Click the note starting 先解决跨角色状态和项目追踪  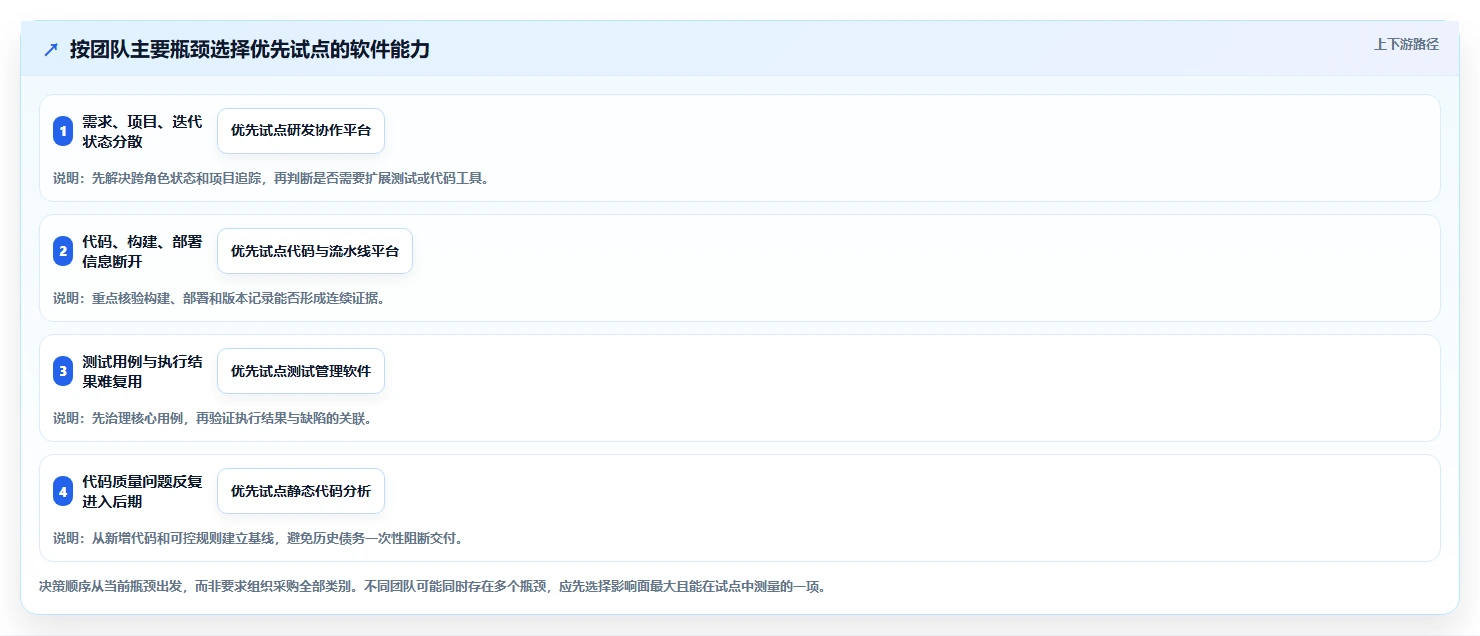pyautogui.click(x=271, y=178)
